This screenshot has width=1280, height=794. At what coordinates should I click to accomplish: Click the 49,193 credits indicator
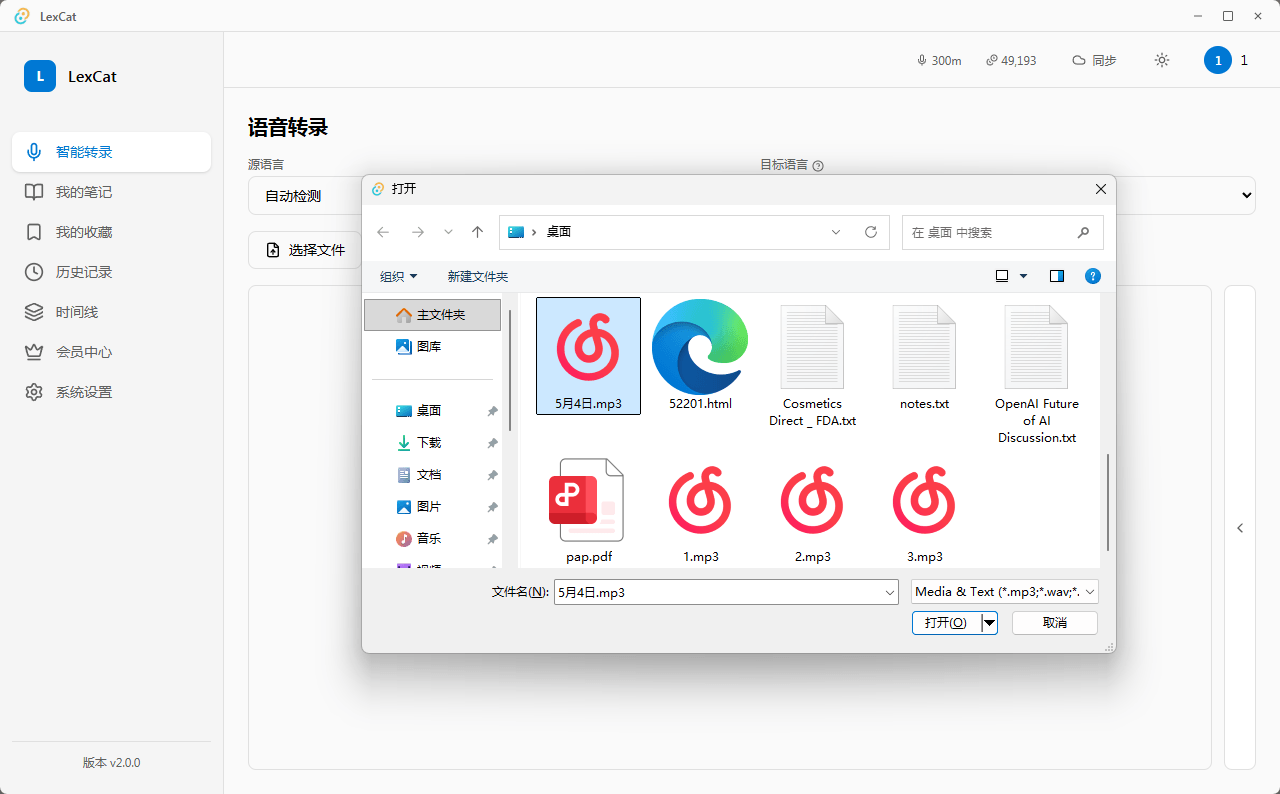tap(1011, 60)
